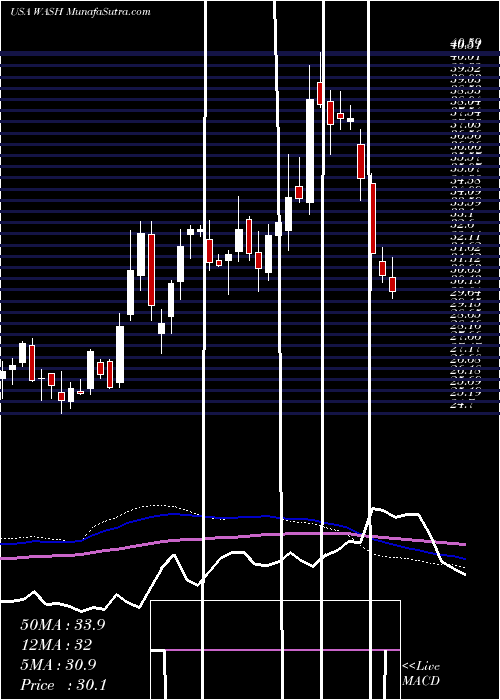Click the <<Live MACD label

pyautogui.click(x=421, y=674)
